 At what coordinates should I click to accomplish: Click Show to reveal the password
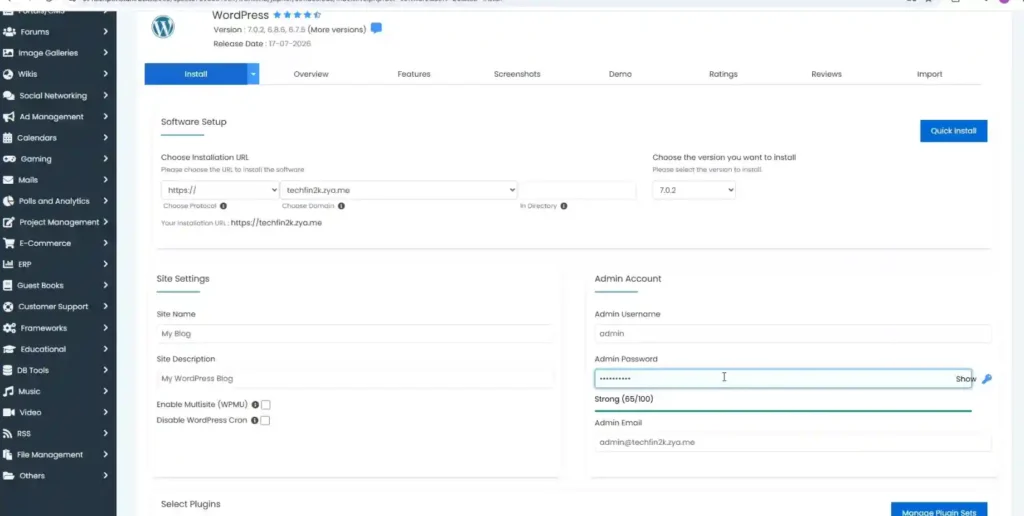[966, 379]
